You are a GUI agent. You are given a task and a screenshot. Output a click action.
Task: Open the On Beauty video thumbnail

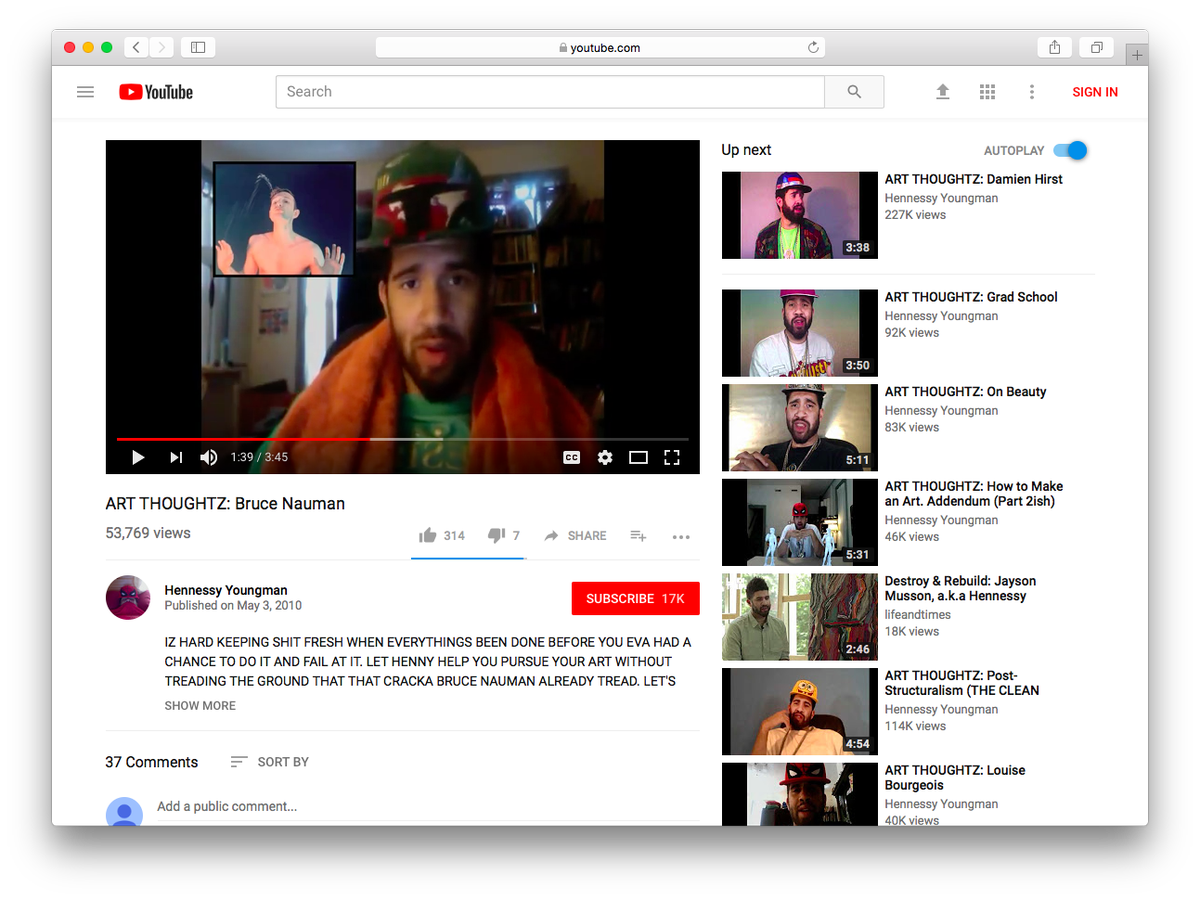(x=800, y=428)
